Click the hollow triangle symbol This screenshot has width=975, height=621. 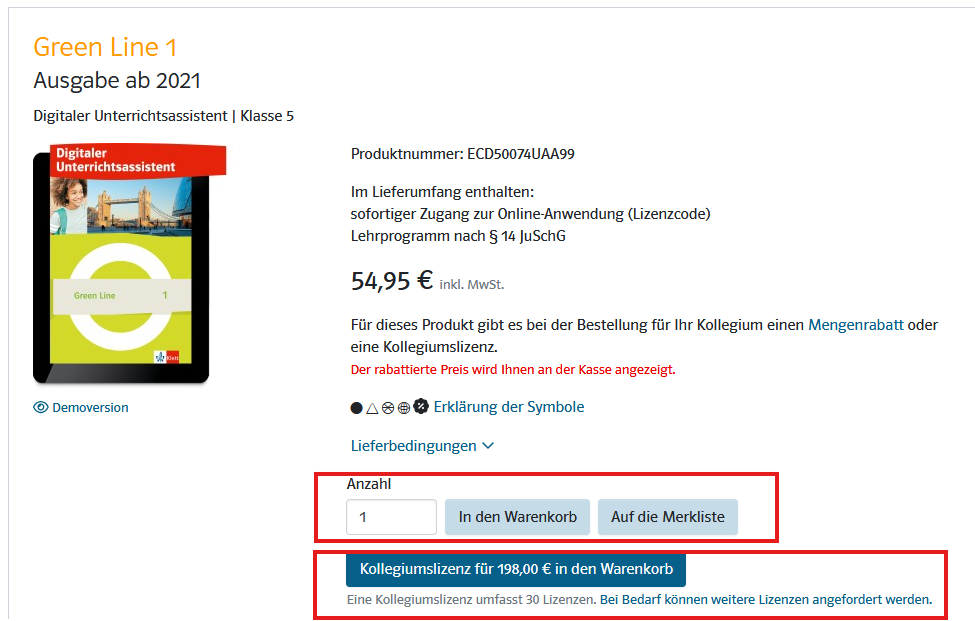click(372, 408)
